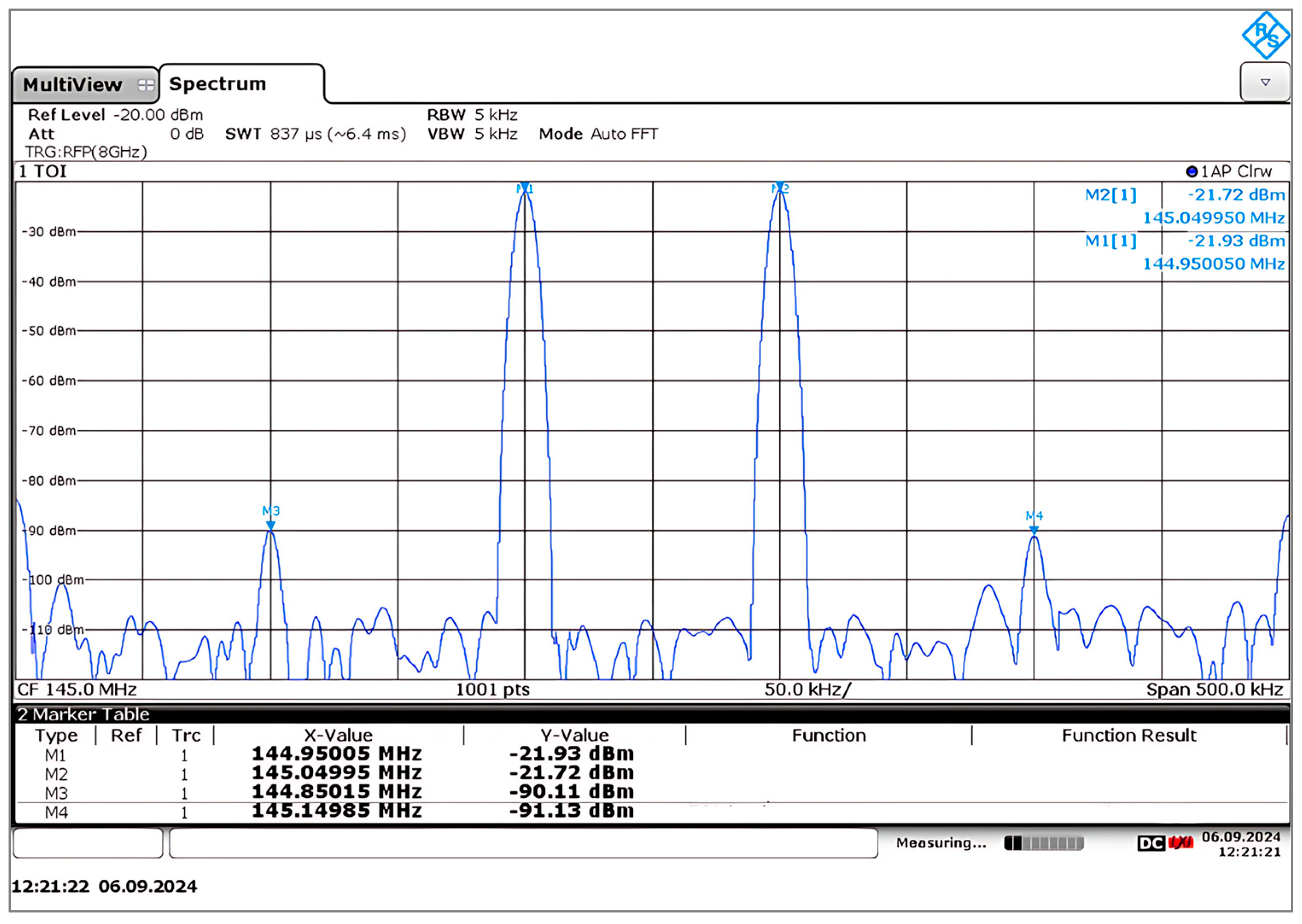Click the MultiView grid icon
The image size is (1302, 924).
click(x=146, y=85)
